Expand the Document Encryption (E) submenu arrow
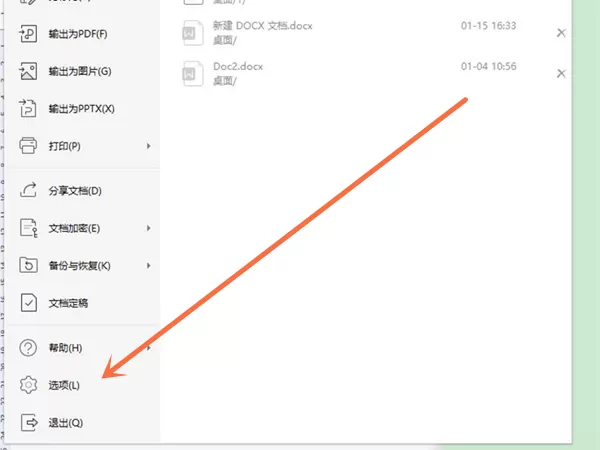 coord(148,228)
